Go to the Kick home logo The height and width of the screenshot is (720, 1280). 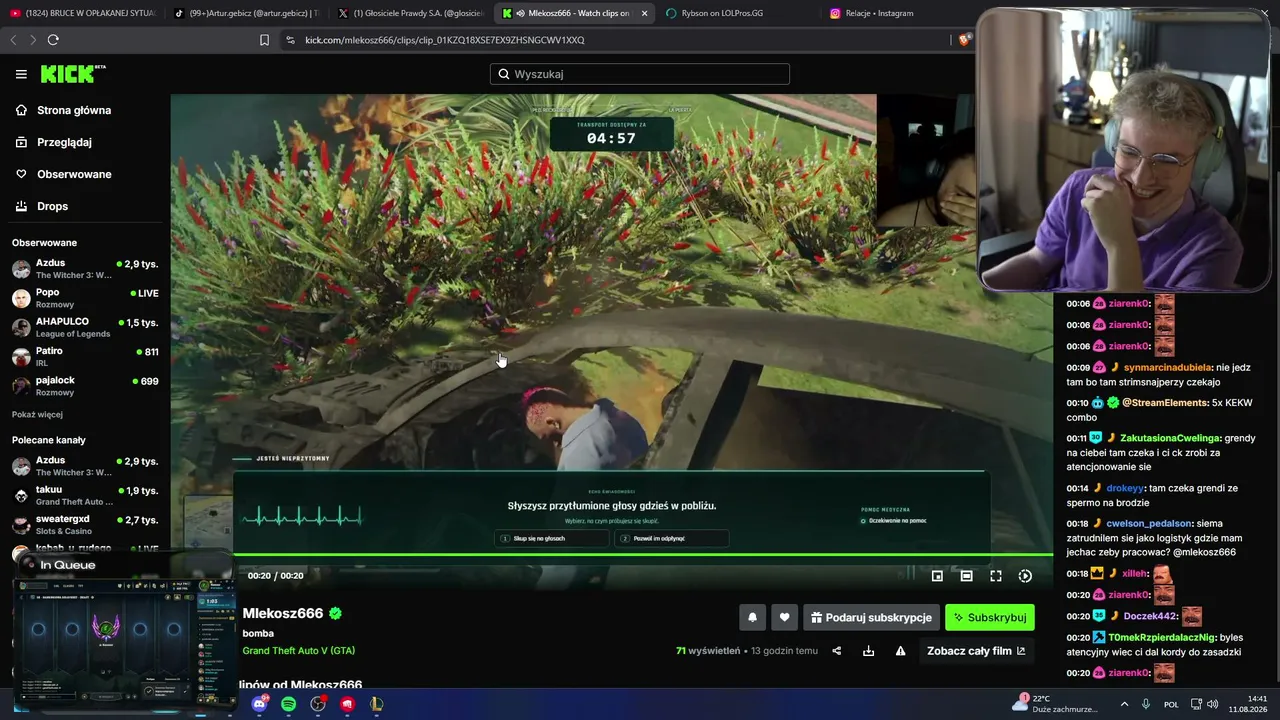pyautogui.click(x=72, y=74)
